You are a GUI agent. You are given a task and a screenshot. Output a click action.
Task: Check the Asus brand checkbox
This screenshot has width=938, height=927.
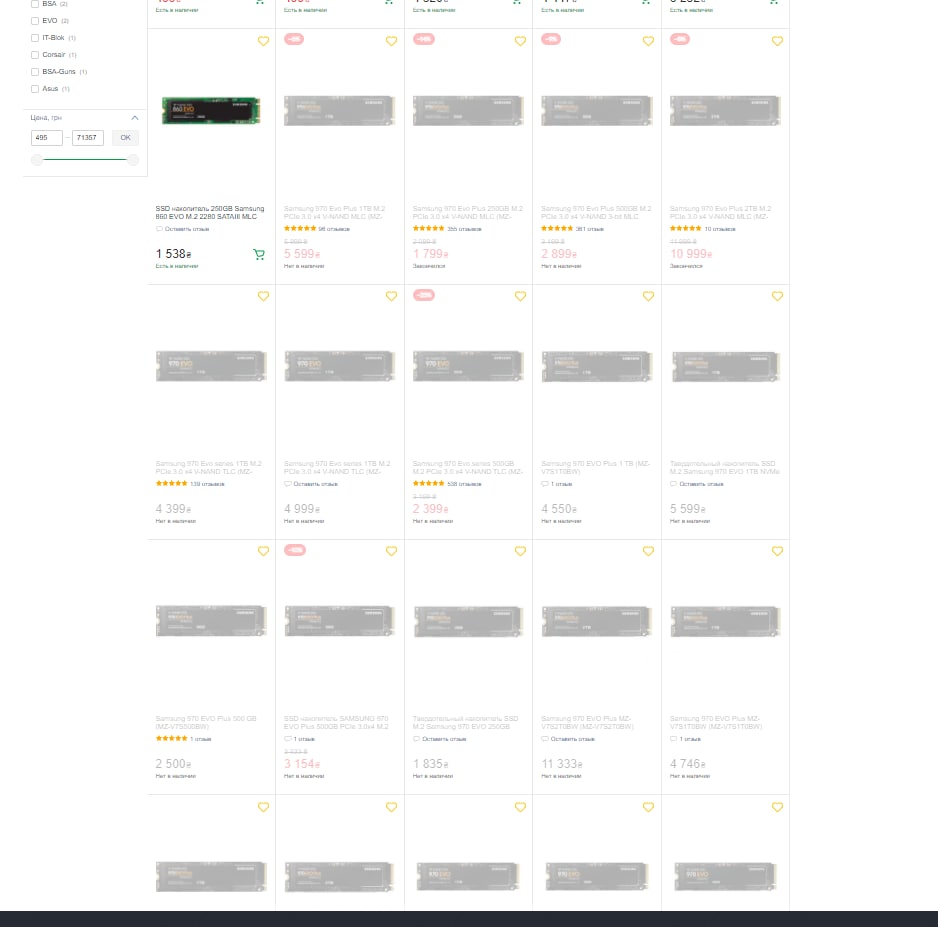[35, 89]
